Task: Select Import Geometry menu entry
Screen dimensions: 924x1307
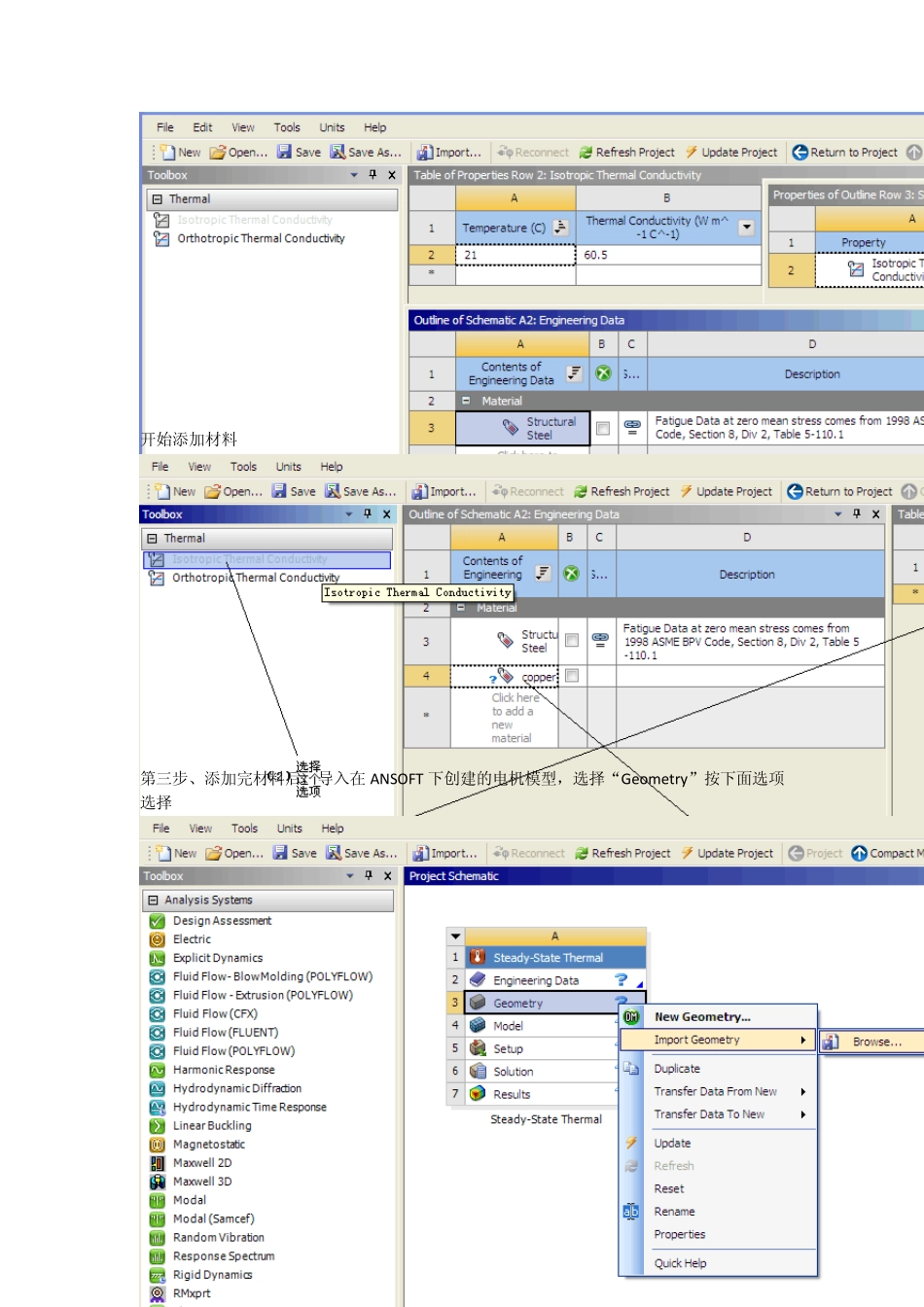Action: click(x=718, y=1041)
